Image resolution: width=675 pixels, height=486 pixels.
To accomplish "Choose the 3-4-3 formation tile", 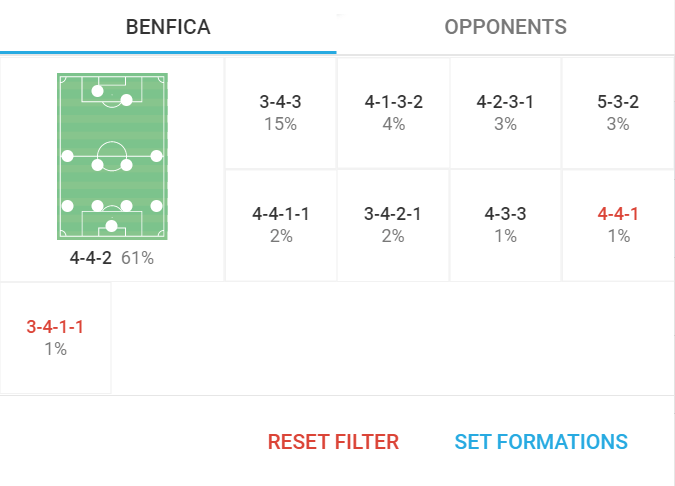I will pyautogui.click(x=281, y=112).
